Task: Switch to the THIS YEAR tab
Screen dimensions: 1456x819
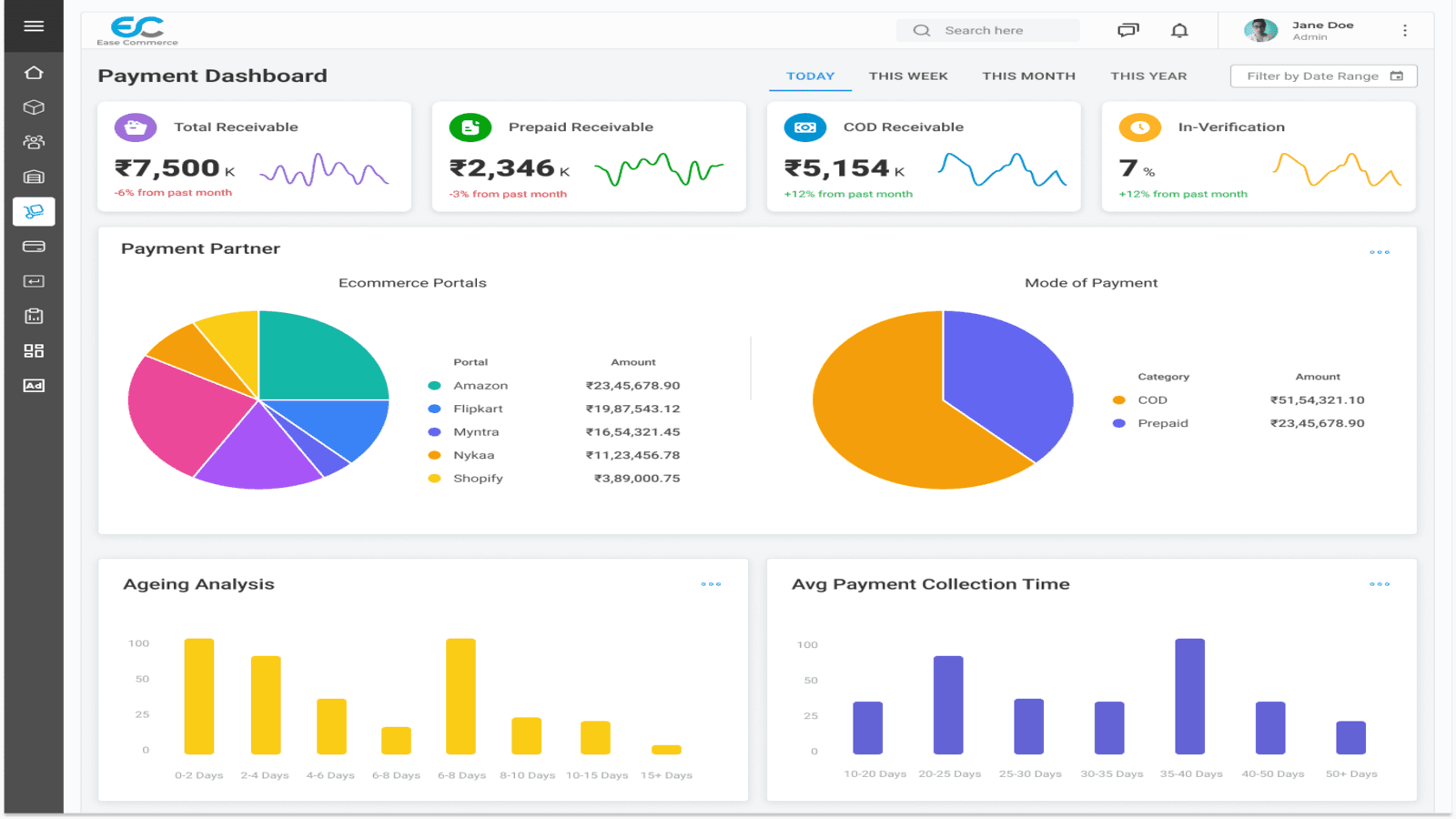Action: tap(1148, 76)
